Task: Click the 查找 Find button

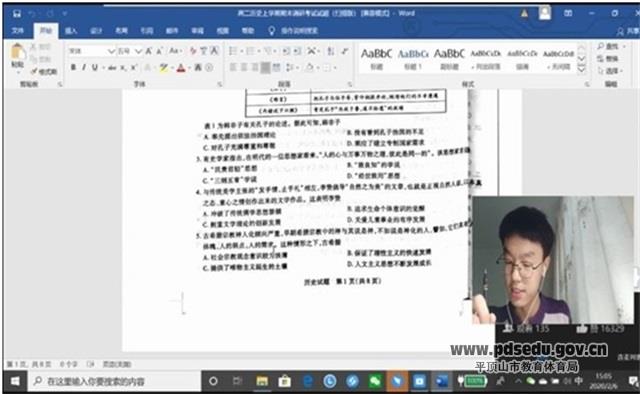Action: coord(609,47)
